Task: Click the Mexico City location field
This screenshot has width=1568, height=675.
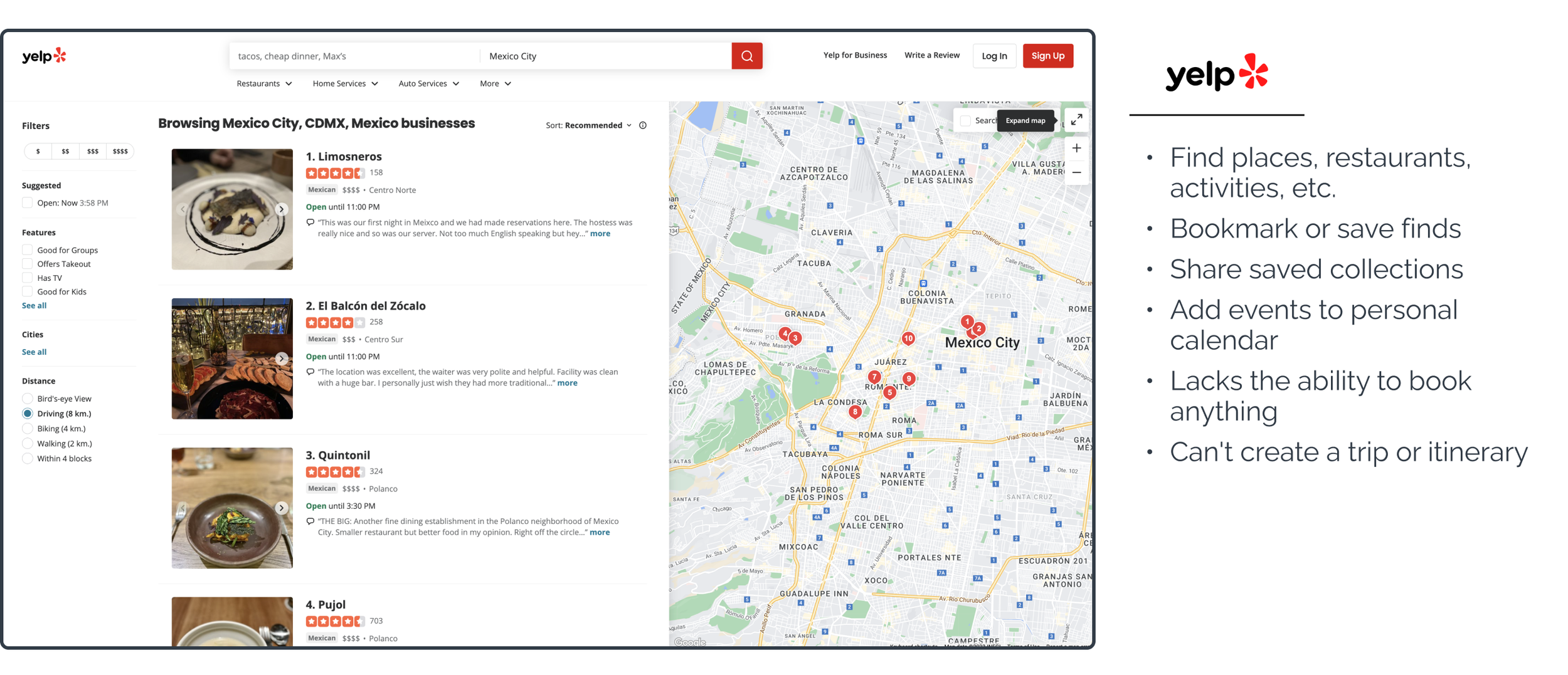Action: [606, 56]
